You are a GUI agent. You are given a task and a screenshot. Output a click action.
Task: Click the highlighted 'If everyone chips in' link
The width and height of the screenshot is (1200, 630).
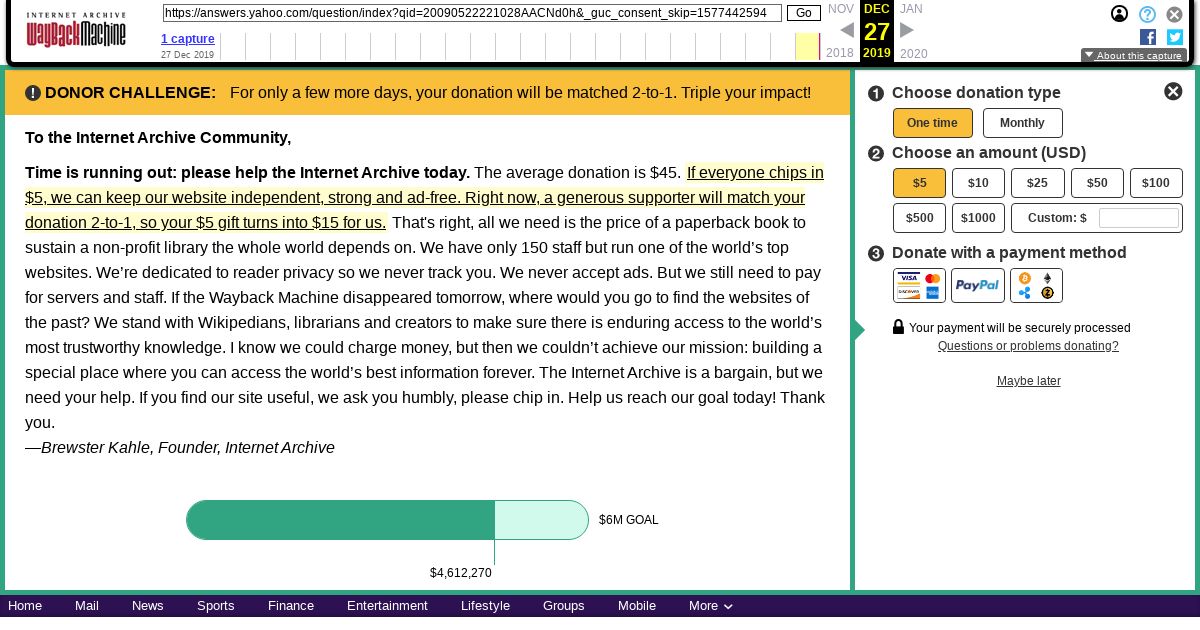coord(424,197)
